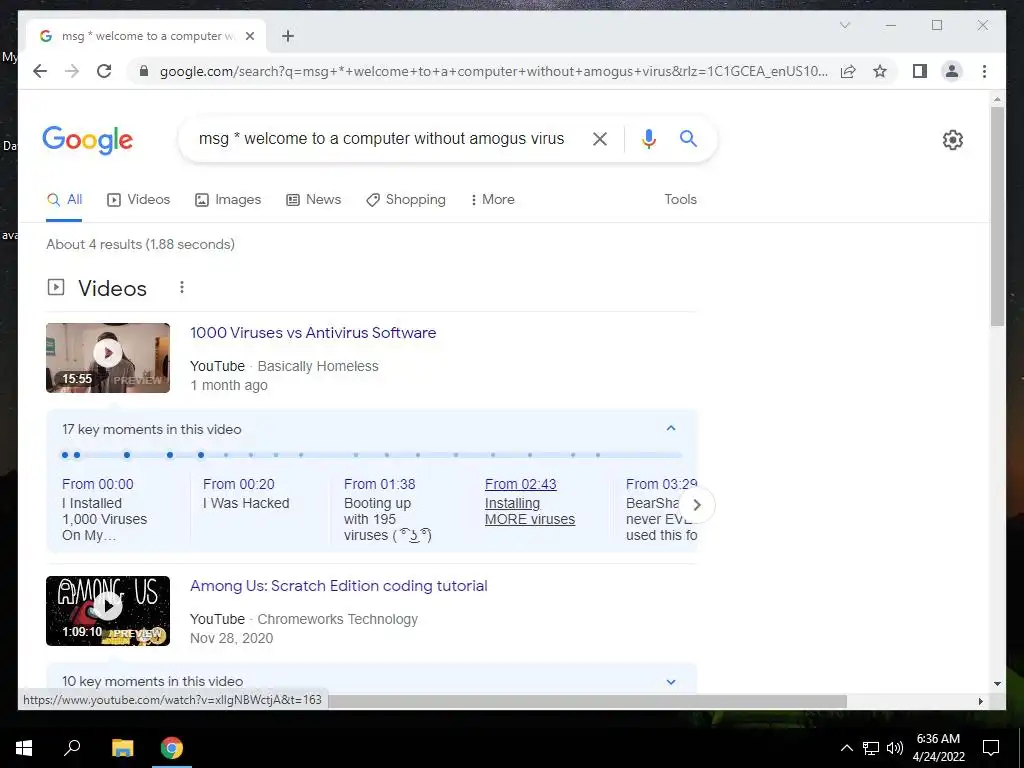Click the forward navigation arrow
Image resolution: width=1024 pixels, height=768 pixels.
coord(72,71)
